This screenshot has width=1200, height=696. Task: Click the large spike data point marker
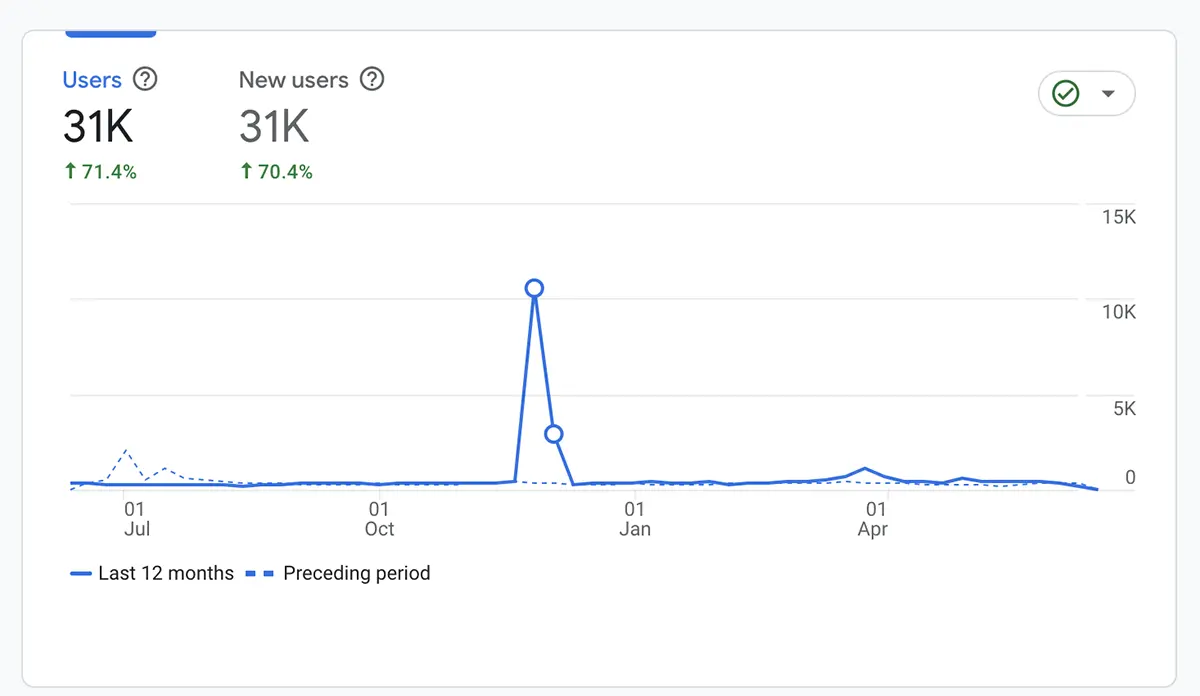pos(534,287)
